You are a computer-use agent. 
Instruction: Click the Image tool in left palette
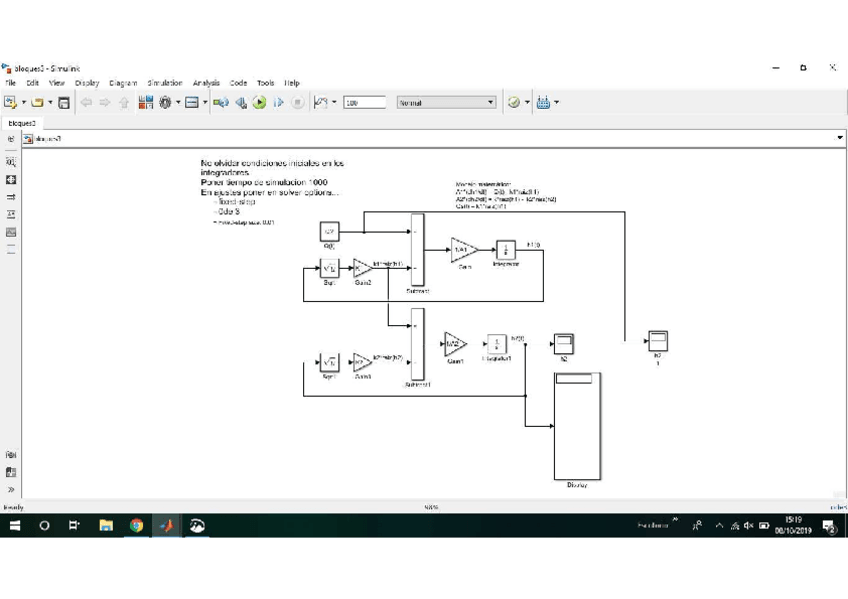pos(11,232)
